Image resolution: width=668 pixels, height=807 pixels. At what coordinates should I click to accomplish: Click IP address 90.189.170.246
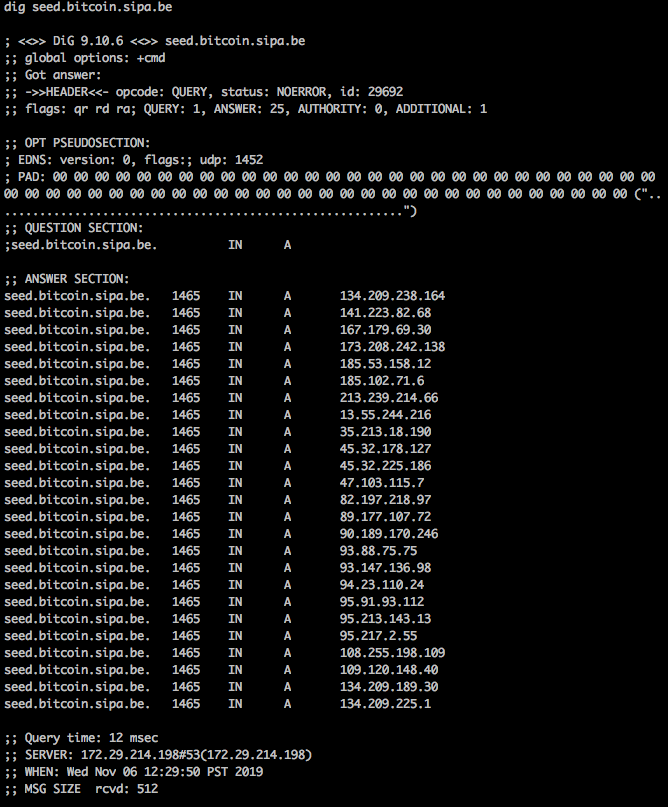[389, 534]
